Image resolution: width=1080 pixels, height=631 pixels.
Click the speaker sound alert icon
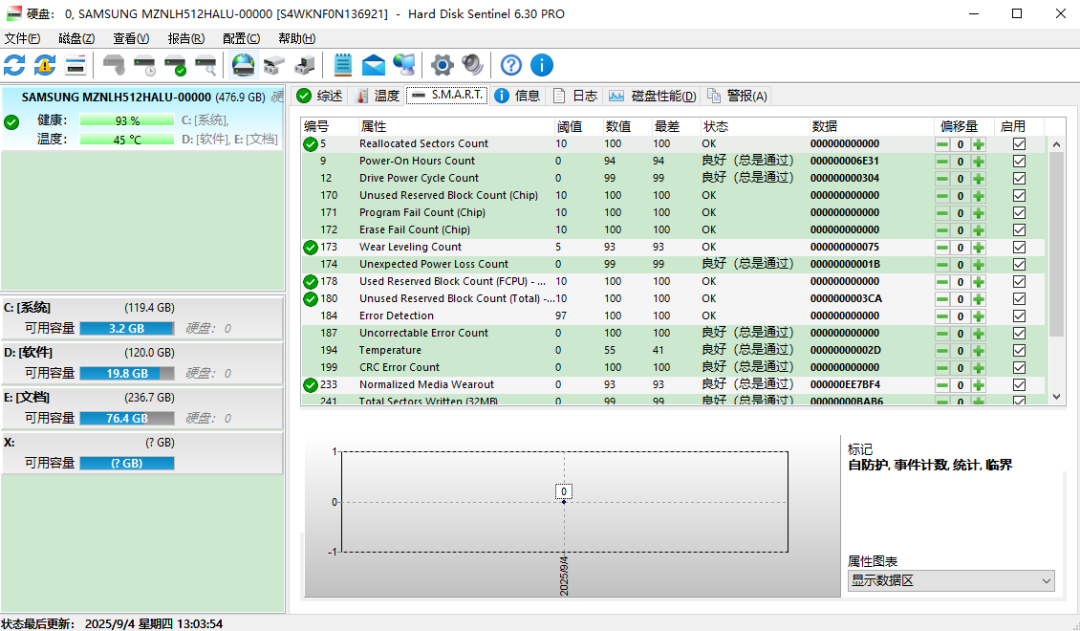click(472, 66)
